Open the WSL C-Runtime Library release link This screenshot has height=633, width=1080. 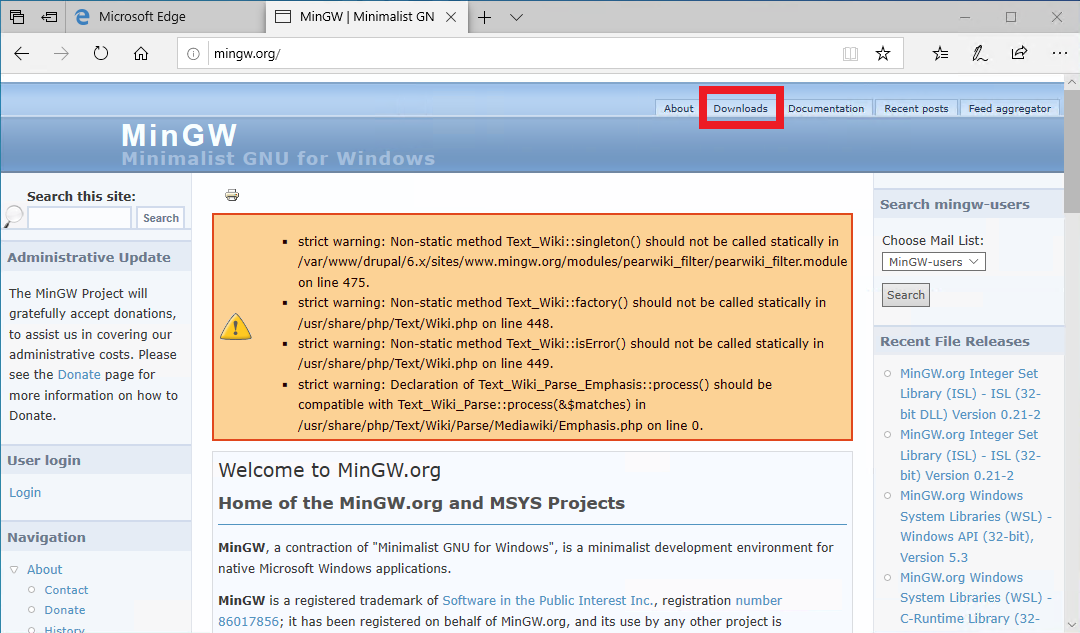pos(975,598)
